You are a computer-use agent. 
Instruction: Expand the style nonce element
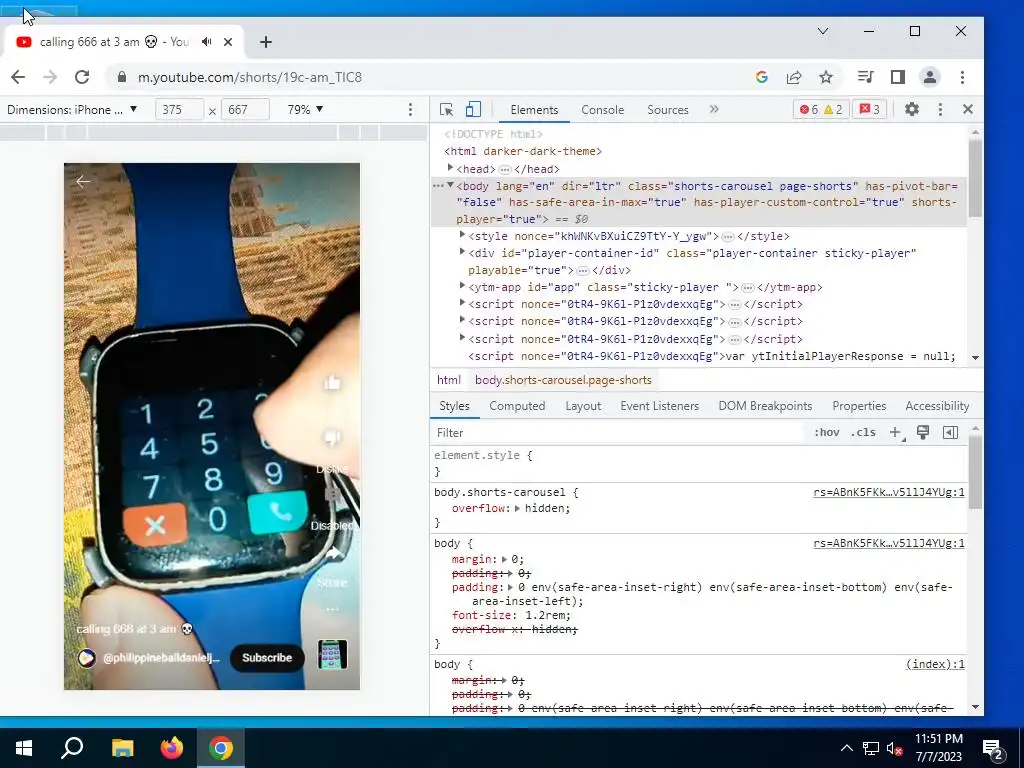pos(462,235)
